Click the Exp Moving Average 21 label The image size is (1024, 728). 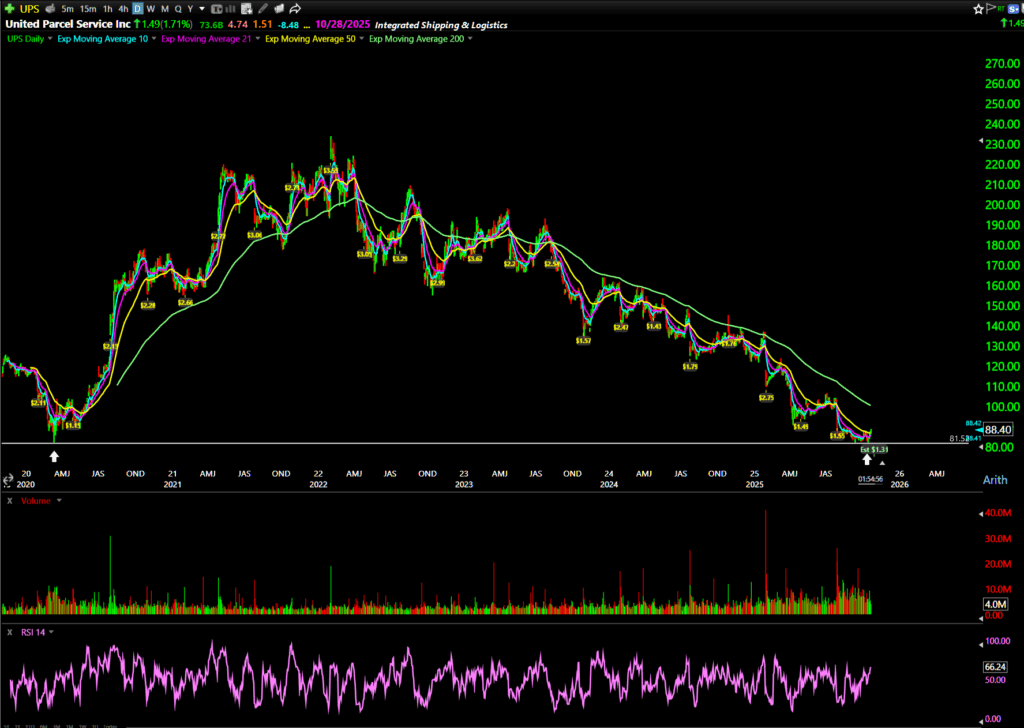pyautogui.click(x=205, y=39)
